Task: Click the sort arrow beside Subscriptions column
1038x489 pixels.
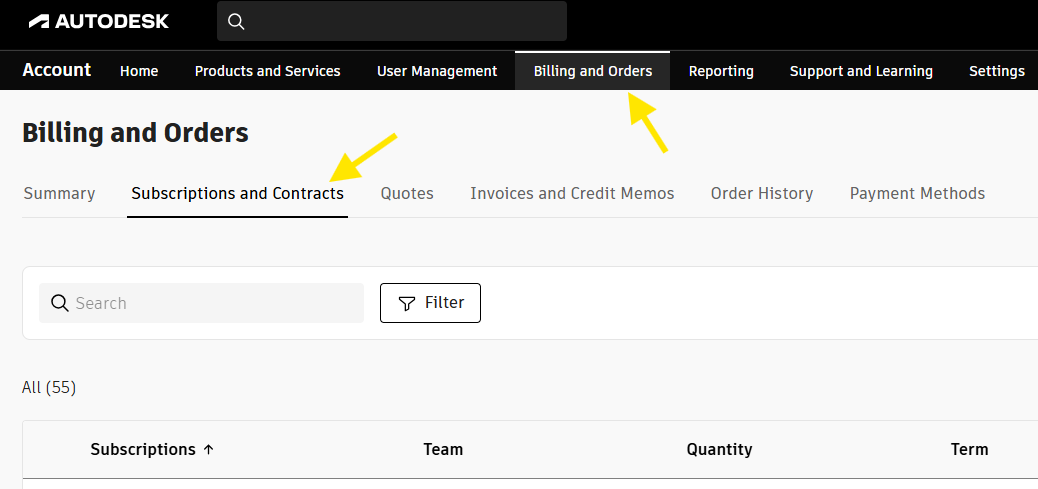Action: [209, 450]
